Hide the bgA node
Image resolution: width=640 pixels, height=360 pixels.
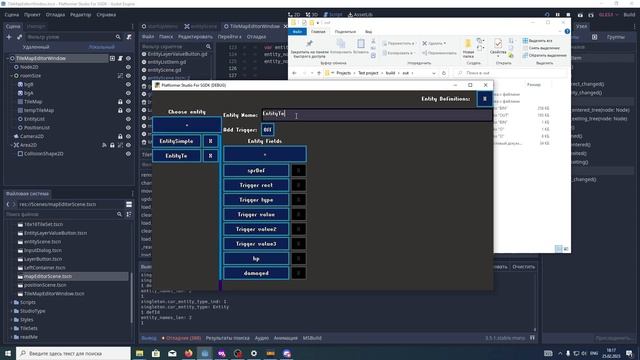128,93
